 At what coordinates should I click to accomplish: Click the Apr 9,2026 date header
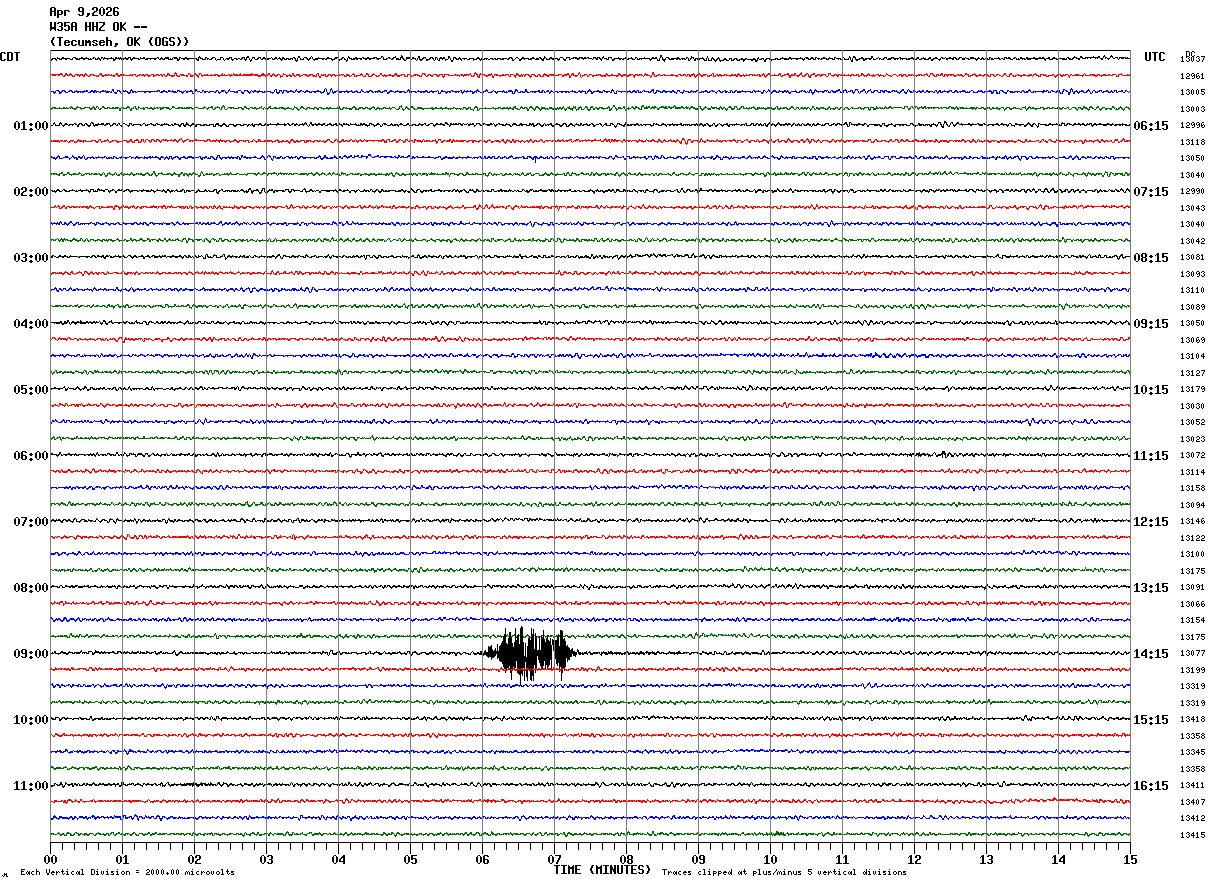click(x=84, y=12)
